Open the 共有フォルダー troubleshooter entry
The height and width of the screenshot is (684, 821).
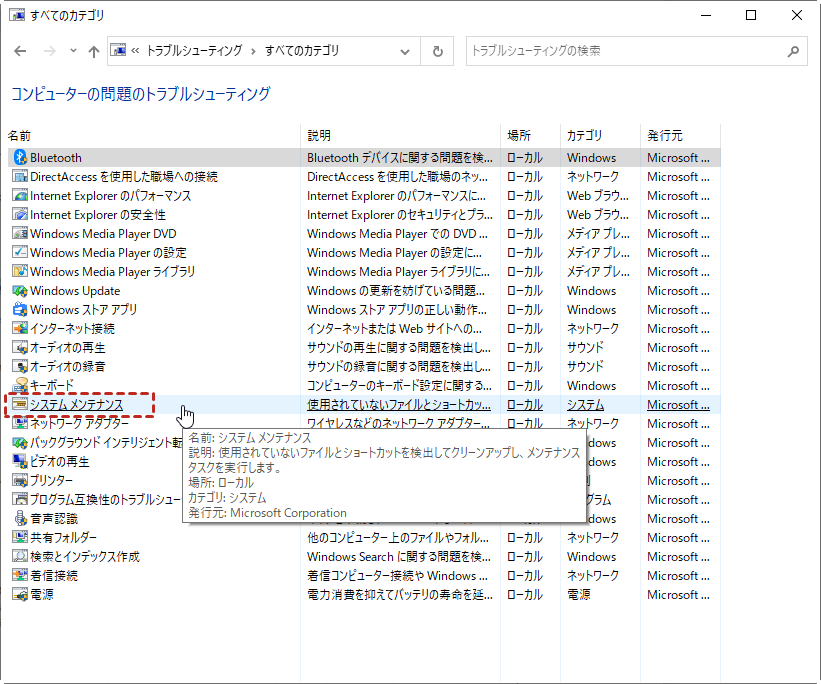[x=63, y=537]
